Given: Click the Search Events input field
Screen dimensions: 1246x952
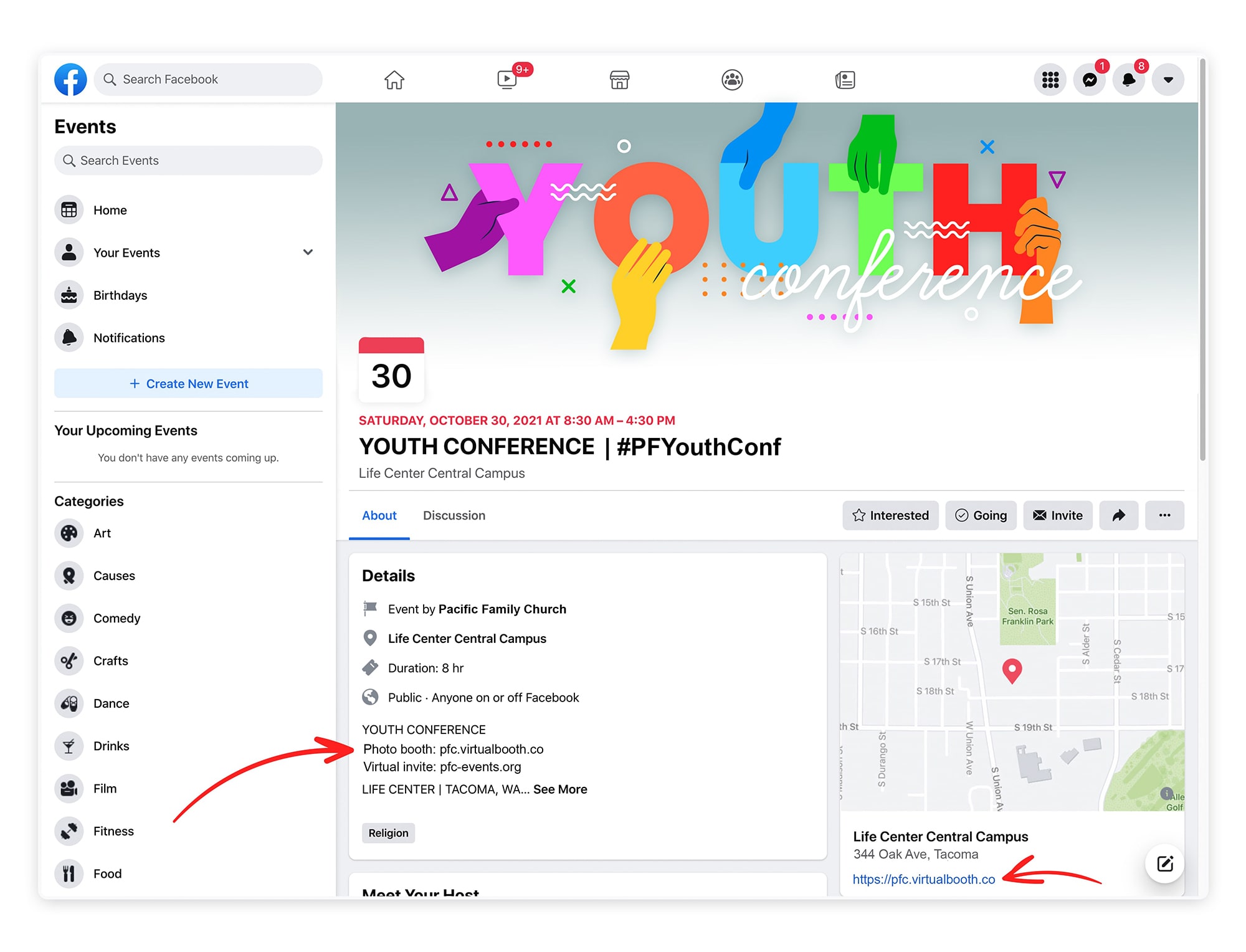Looking at the screenshot, I should [x=188, y=161].
